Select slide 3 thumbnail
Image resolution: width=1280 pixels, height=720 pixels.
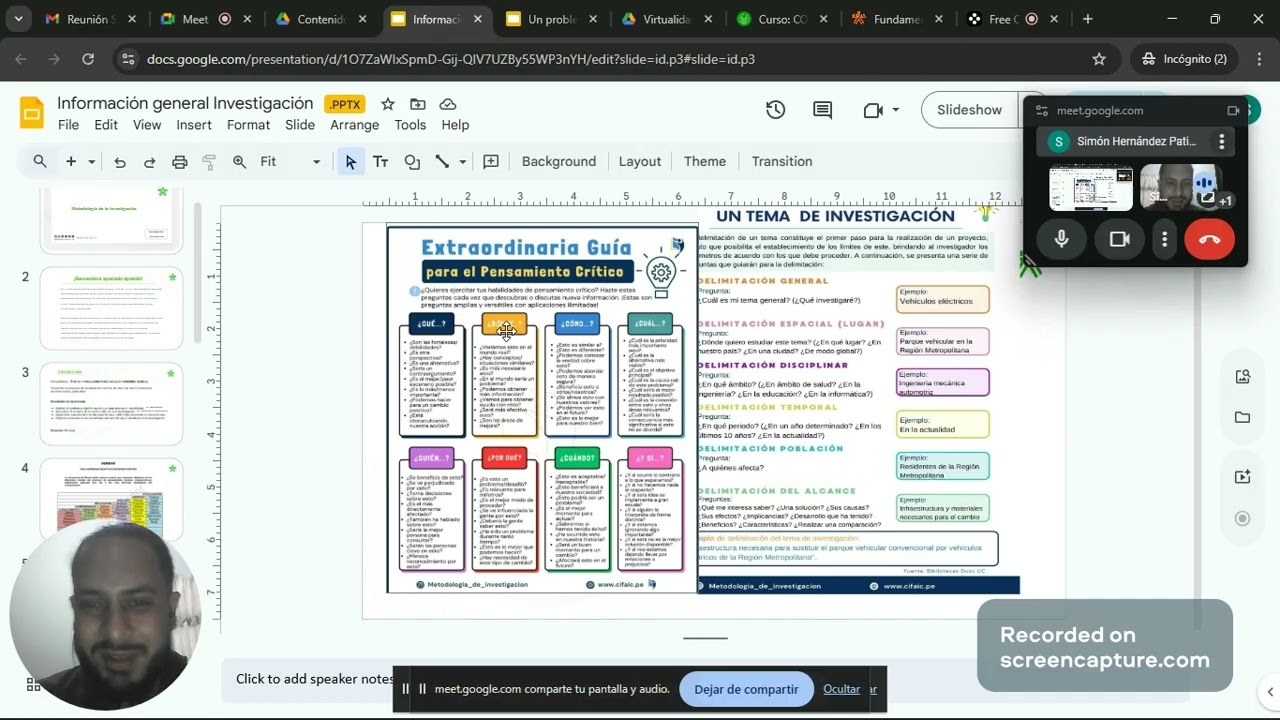coord(111,404)
